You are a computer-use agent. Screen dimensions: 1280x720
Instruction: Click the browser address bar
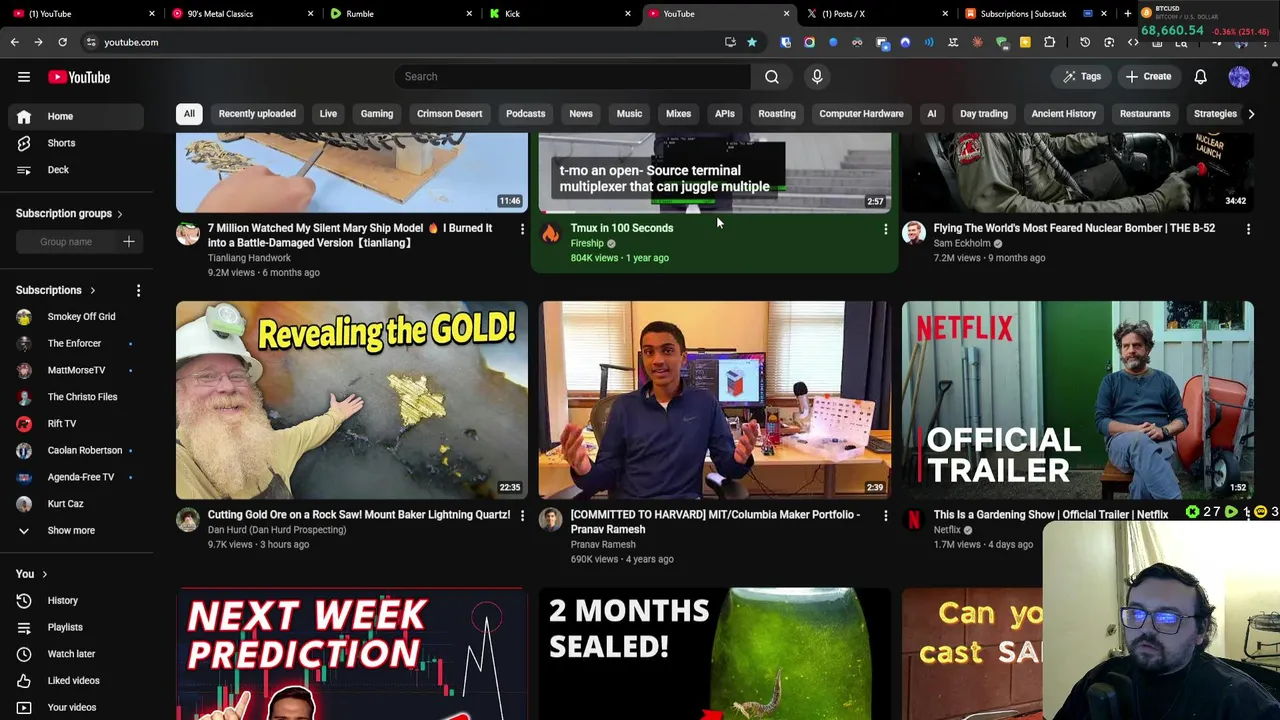click(400, 42)
